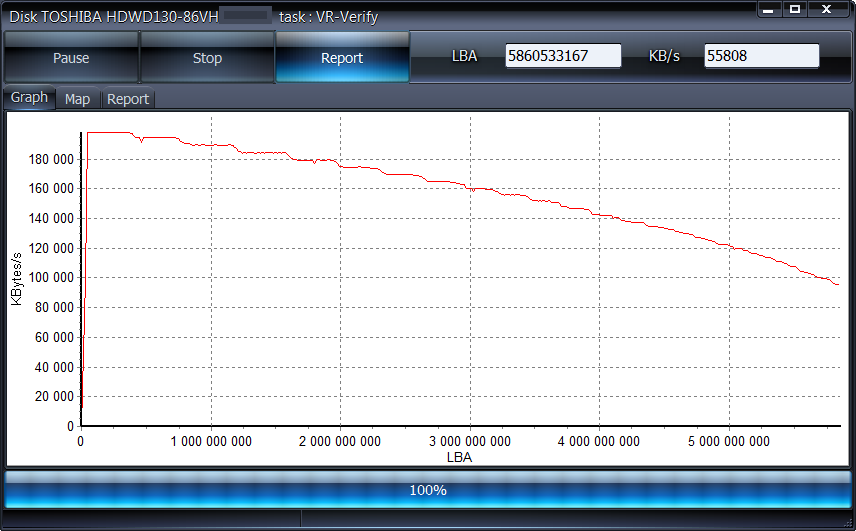This screenshot has height=531, width=856.
Task: Click the KBytes/s y-axis title
Action: 17,277
